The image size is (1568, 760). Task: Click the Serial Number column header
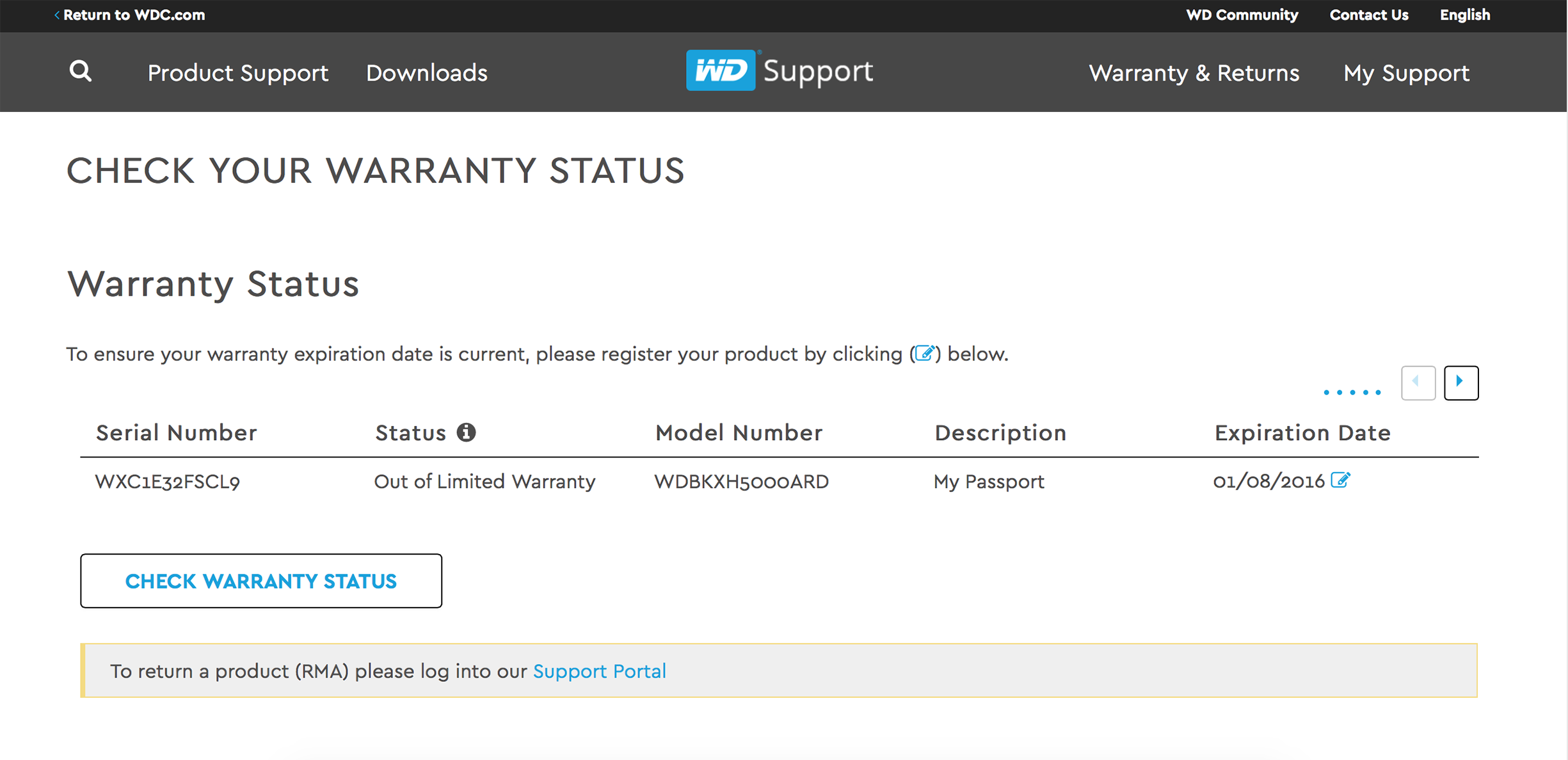click(176, 433)
